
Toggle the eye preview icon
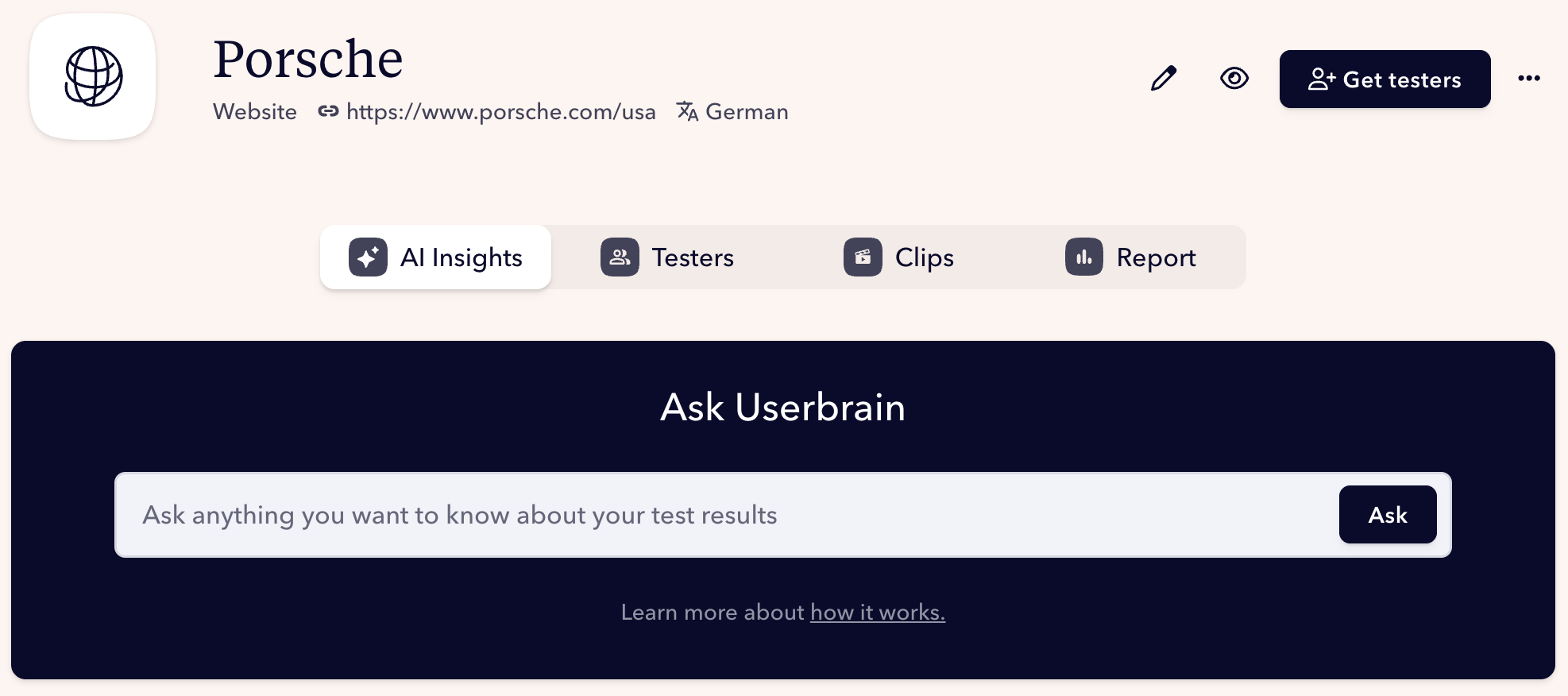pyautogui.click(x=1233, y=79)
